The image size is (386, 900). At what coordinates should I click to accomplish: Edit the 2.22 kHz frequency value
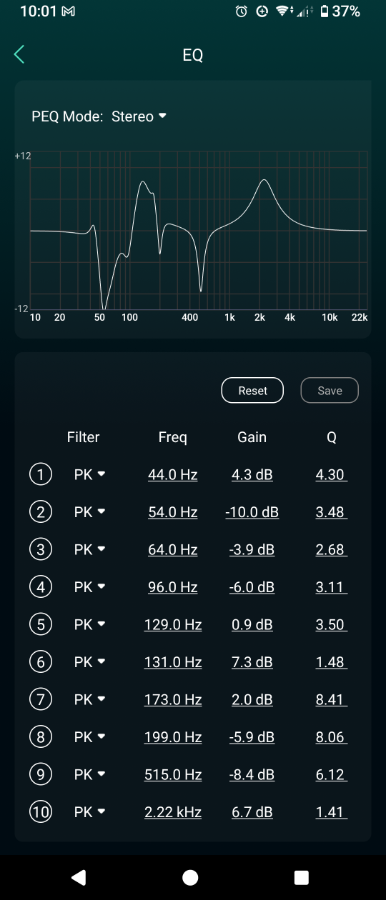click(172, 813)
